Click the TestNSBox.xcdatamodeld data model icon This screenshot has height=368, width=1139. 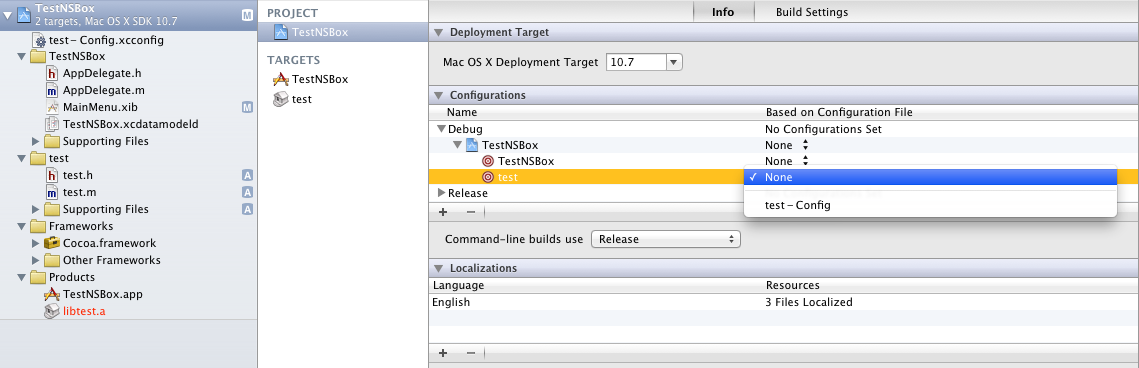(x=52, y=124)
